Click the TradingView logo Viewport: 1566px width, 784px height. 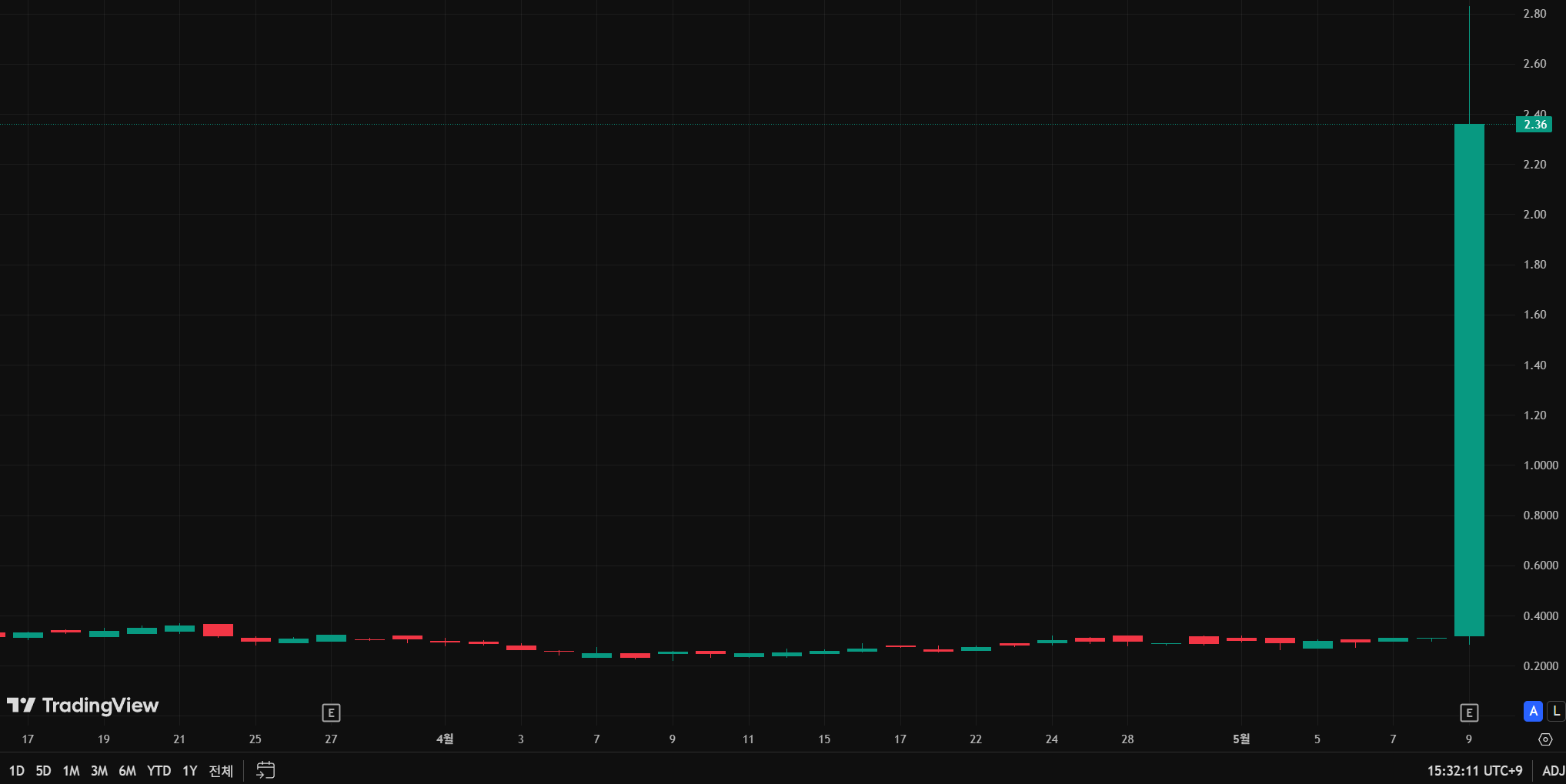(x=83, y=705)
